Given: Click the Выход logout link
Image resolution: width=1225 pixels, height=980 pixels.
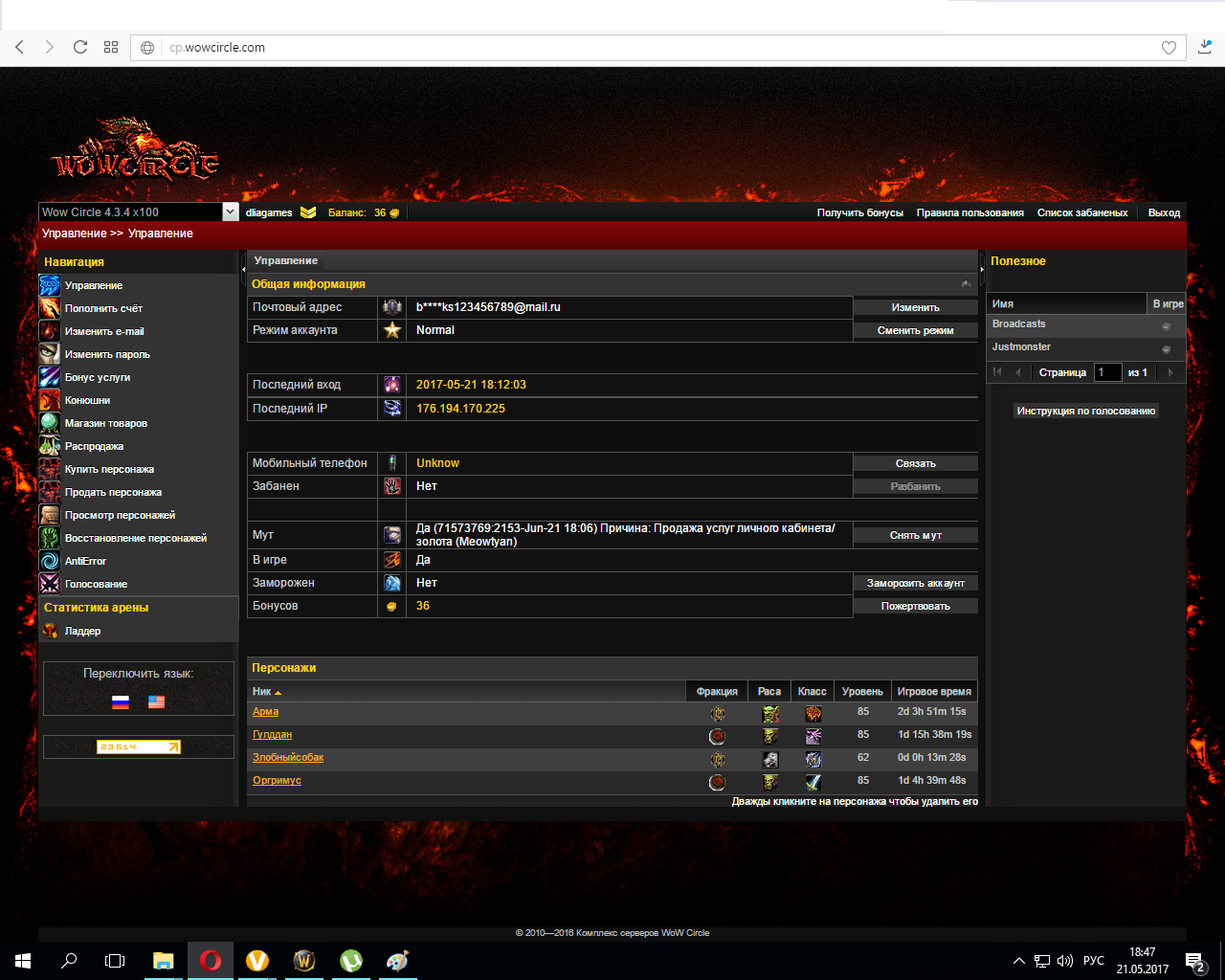Looking at the screenshot, I should click(x=1164, y=212).
